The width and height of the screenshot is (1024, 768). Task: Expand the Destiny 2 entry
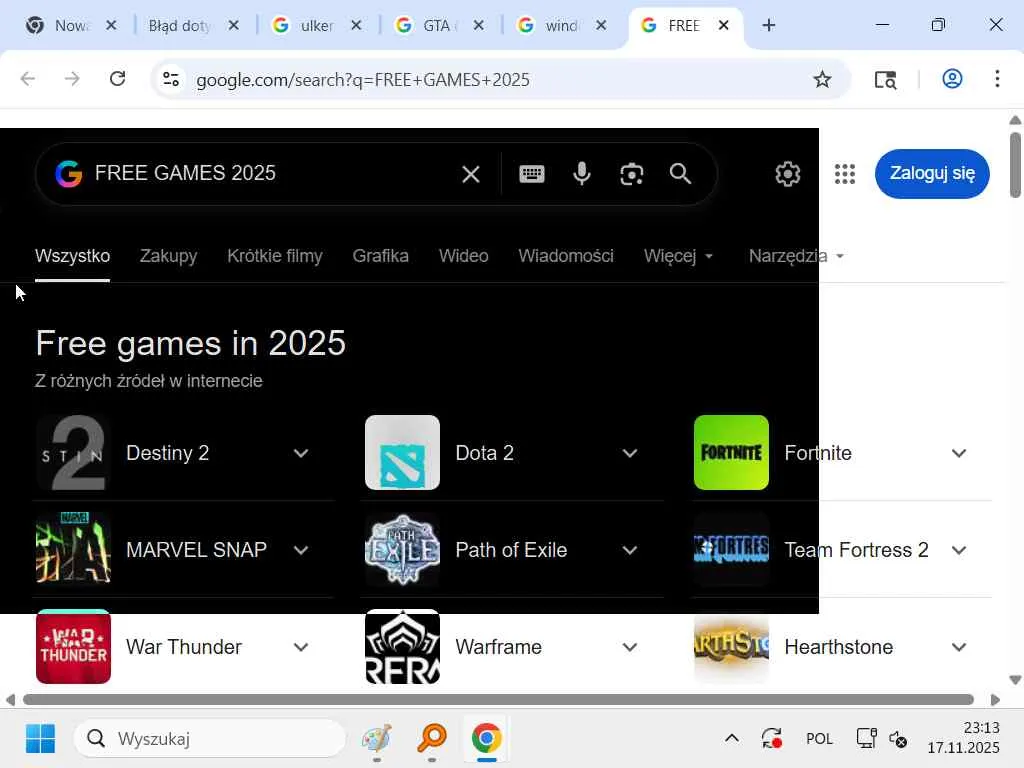pyautogui.click(x=301, y=453)
